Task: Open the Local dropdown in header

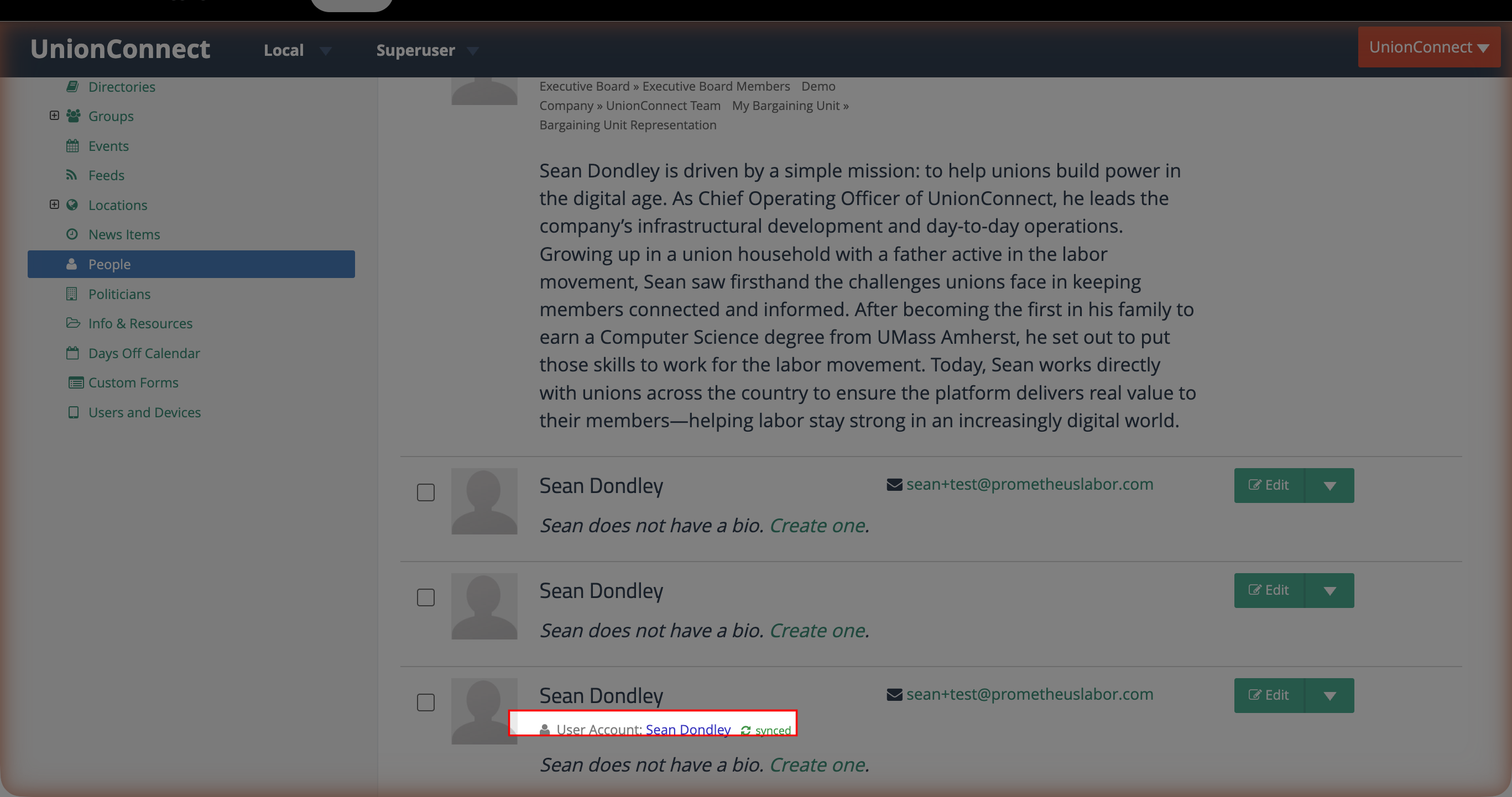Action: [298, 50]
